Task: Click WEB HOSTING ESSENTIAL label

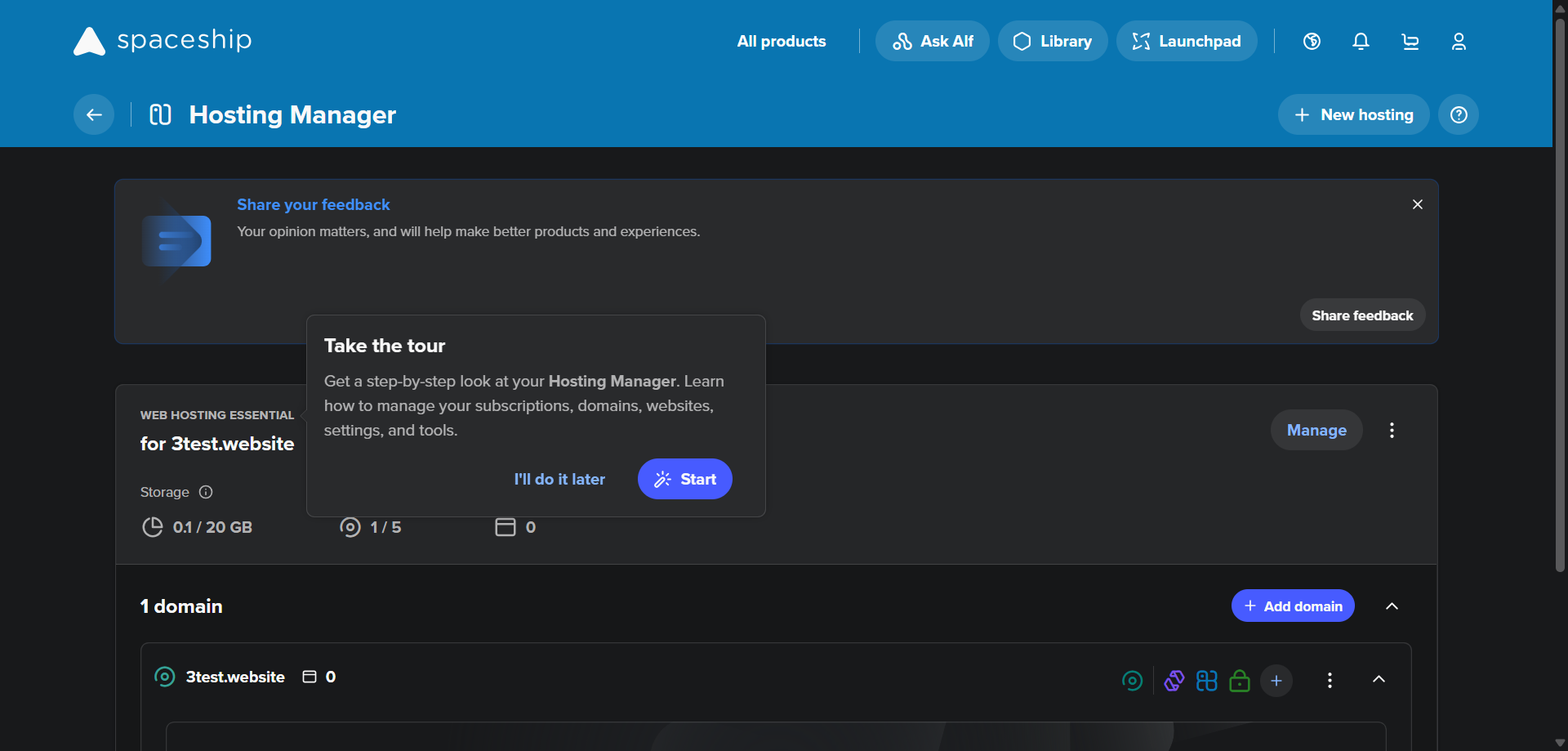Action: [216, 415]
